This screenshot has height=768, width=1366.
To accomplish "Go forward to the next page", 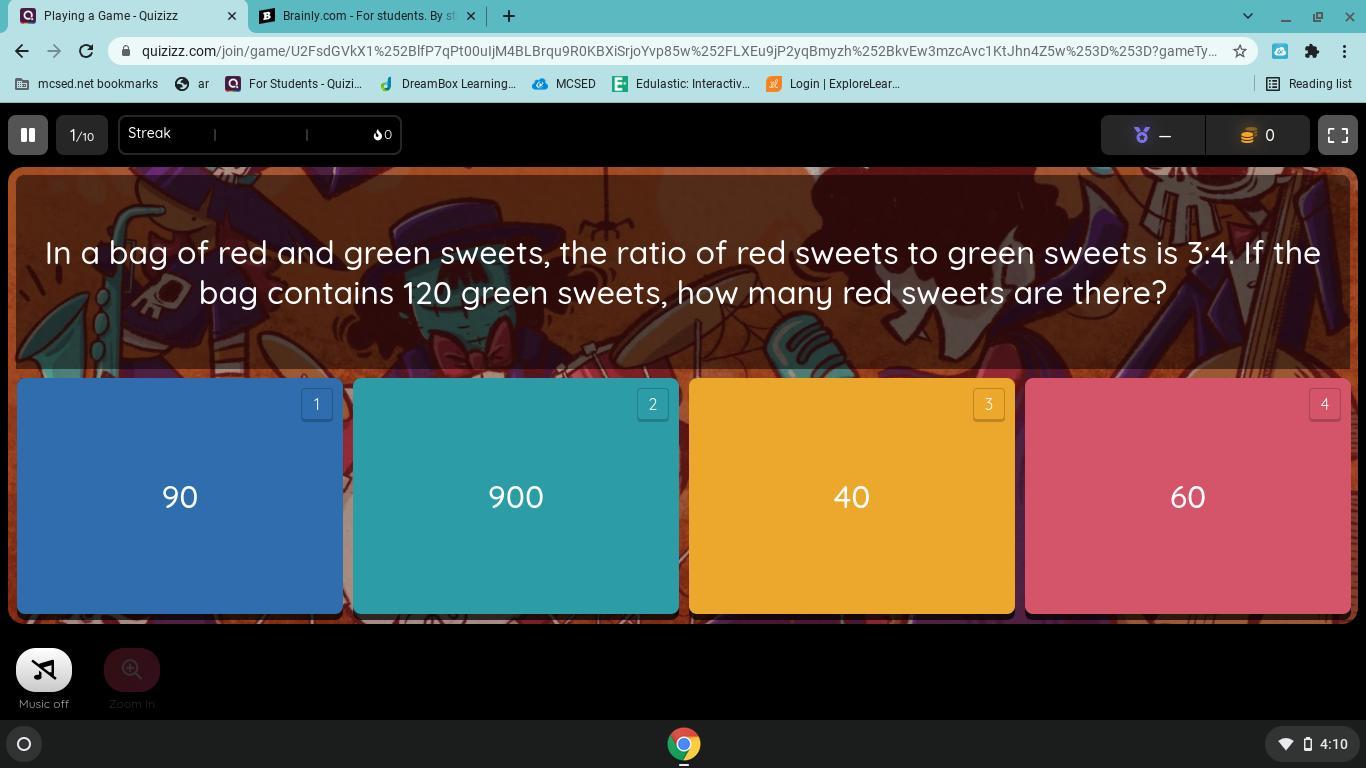I will pyautogui.click(x=54, y=51).
